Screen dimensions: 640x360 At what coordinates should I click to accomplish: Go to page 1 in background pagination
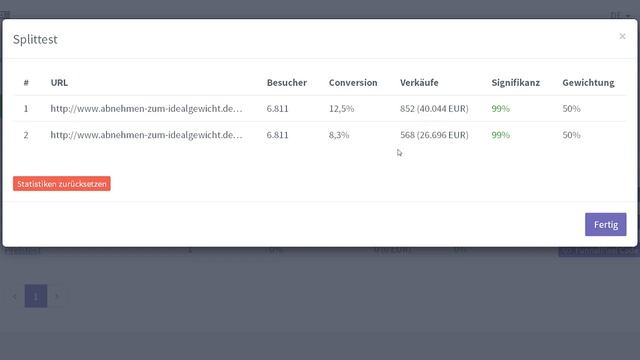tap(36, 296)
